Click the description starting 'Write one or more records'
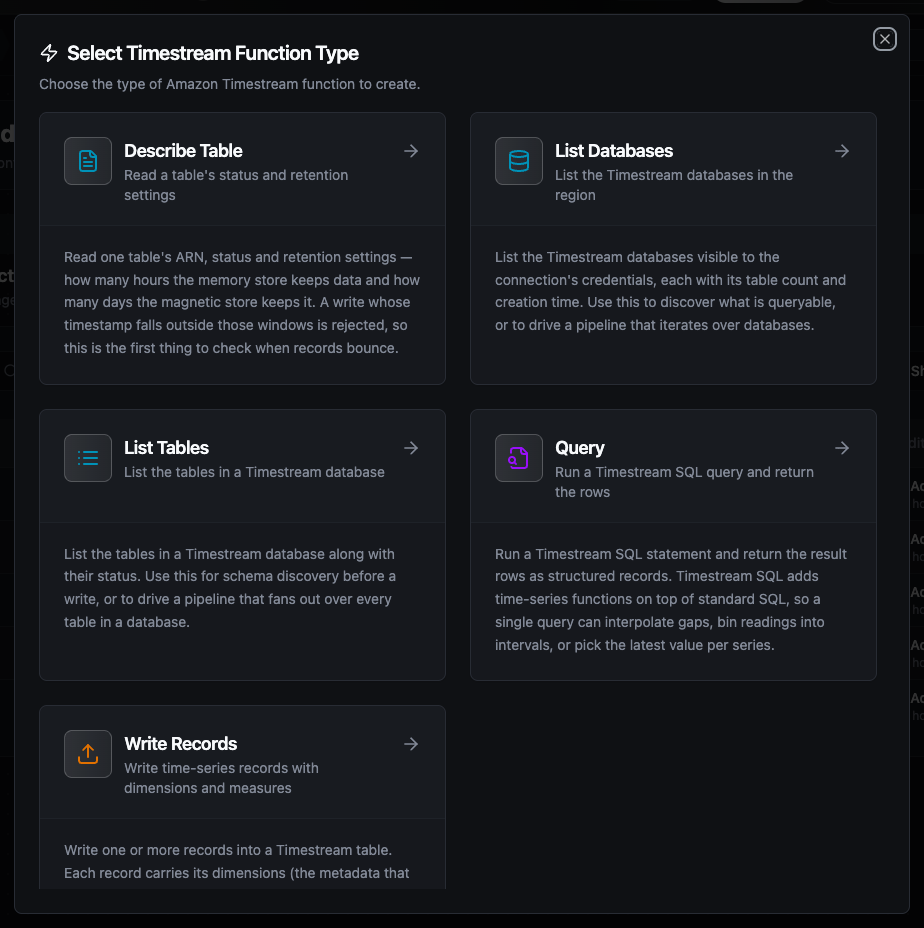The width and height of the screenshot is (924, 928). (x=237, y=862)
